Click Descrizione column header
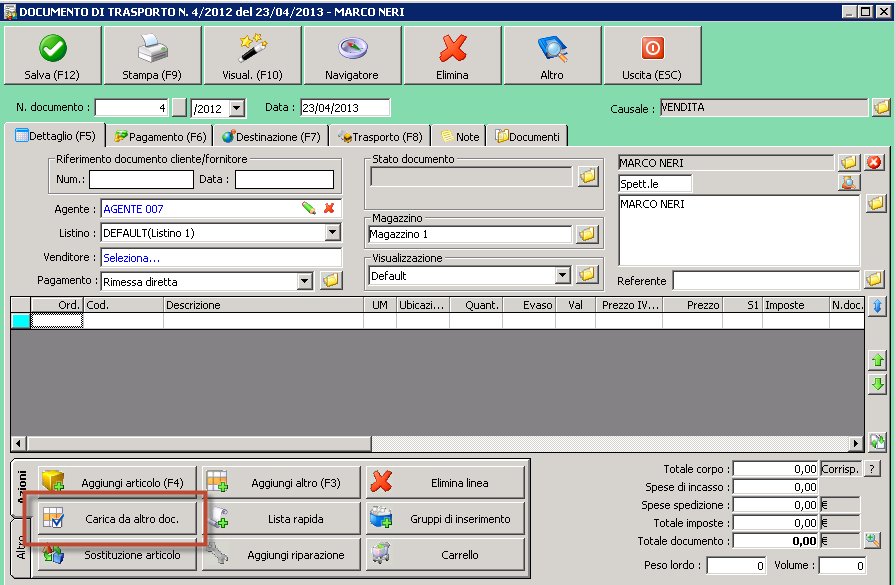Image resolution: width=896 pixels, height=585 pixels. click(x=263, y=305)
